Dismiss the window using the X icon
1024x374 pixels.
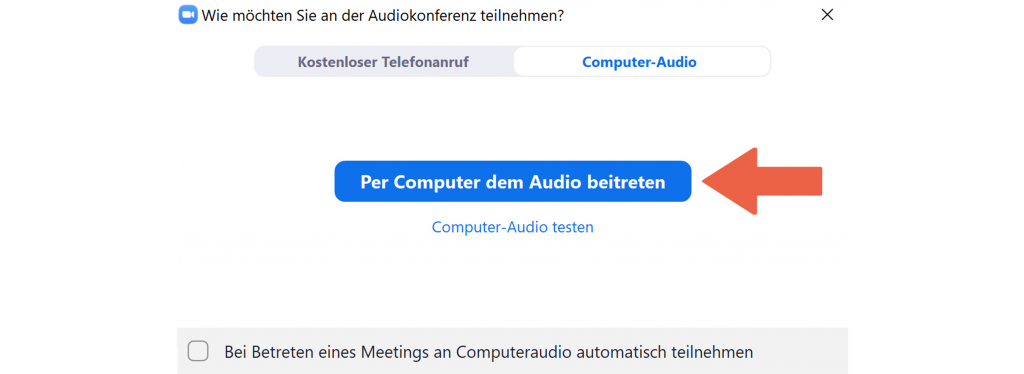827,15
